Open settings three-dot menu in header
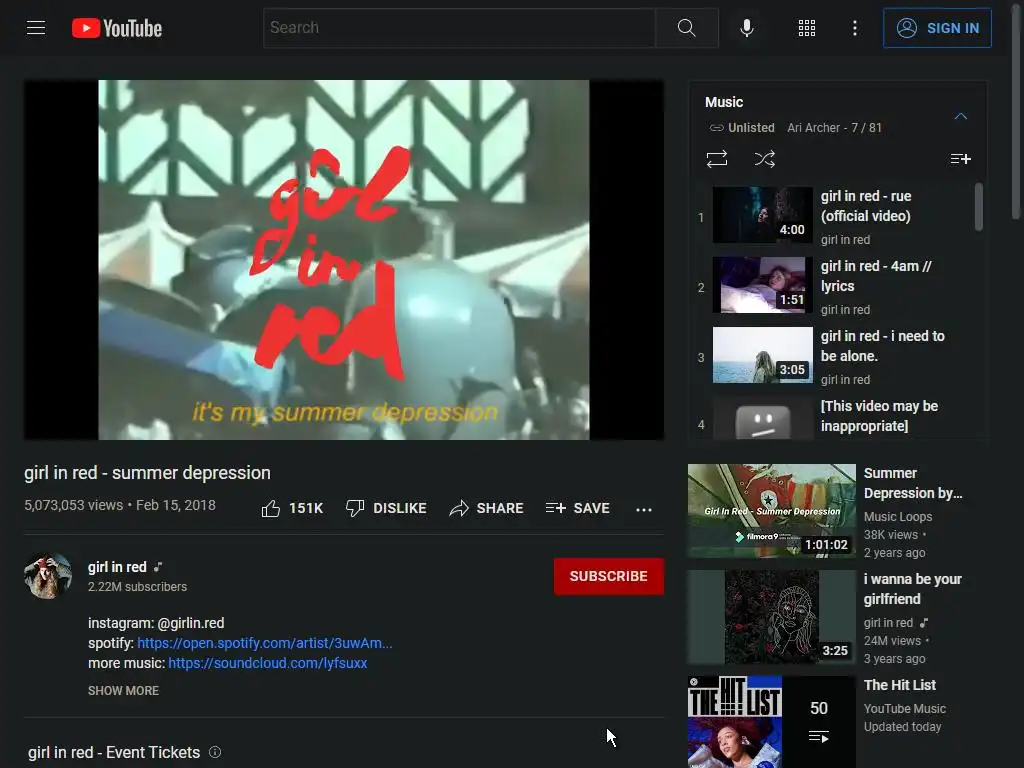Image resolution: width=1024 pixels, height=768 pixels. click(x=854, y=27)
